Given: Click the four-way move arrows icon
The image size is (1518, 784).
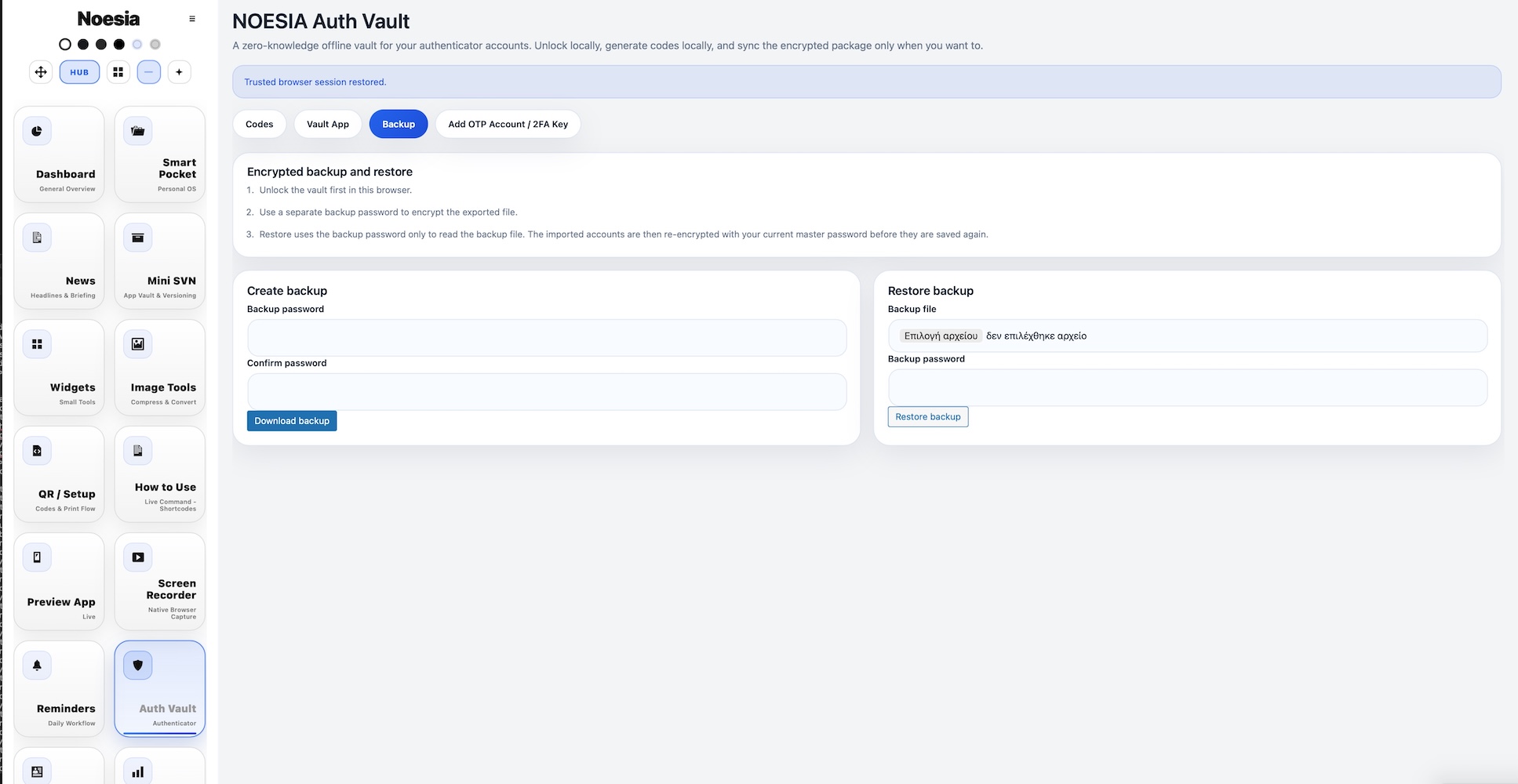Looking at the screenshot, I should point(41,72).
